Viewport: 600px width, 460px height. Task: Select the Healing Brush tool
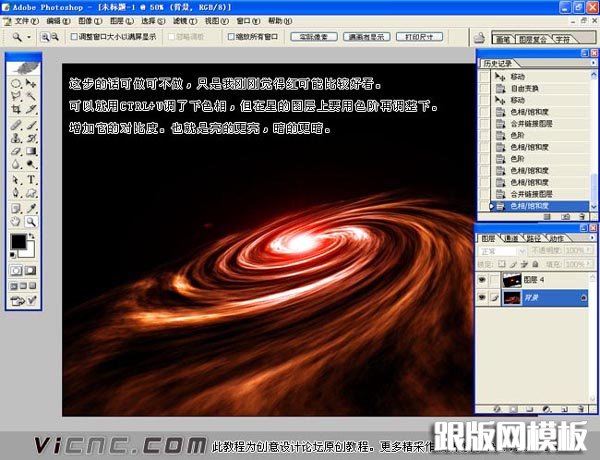pos(16,125)
